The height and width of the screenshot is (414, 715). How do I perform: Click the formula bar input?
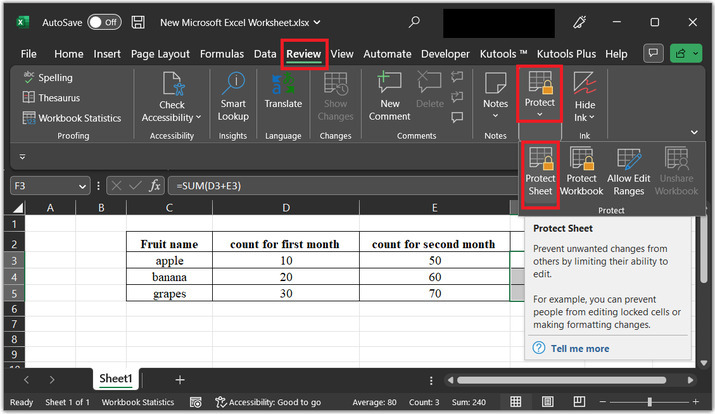[343, 186]
